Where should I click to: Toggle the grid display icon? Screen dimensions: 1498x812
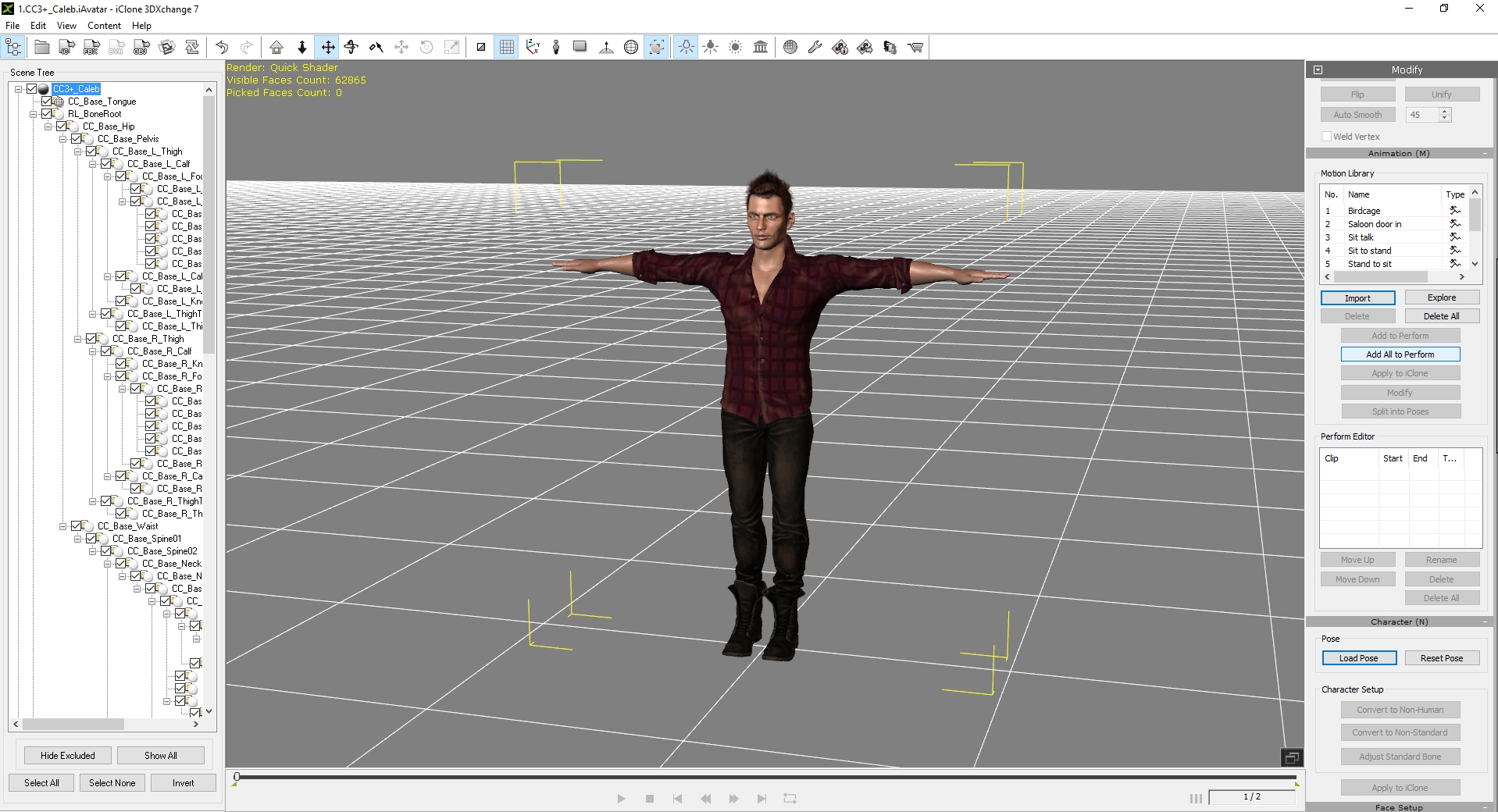tap(507, 48)
